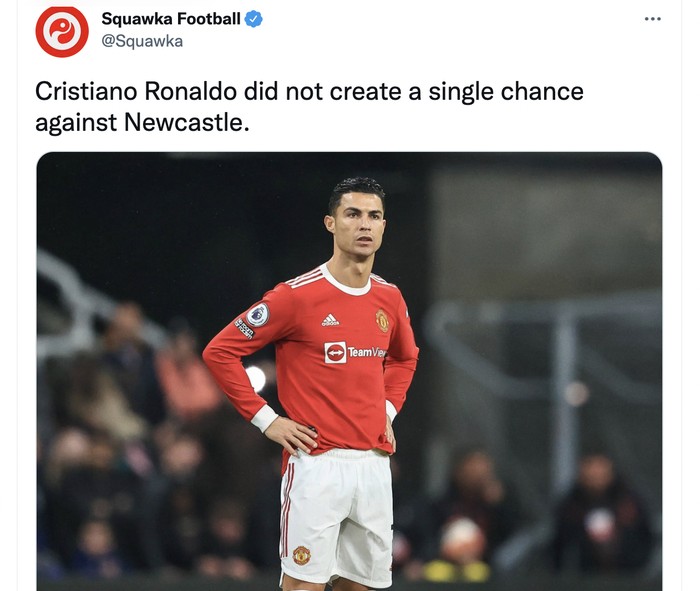This screenshot has height=591, width=700.
Task: Click the tweet text about Cristiano Ronaldo
Action: click(309, 107)
